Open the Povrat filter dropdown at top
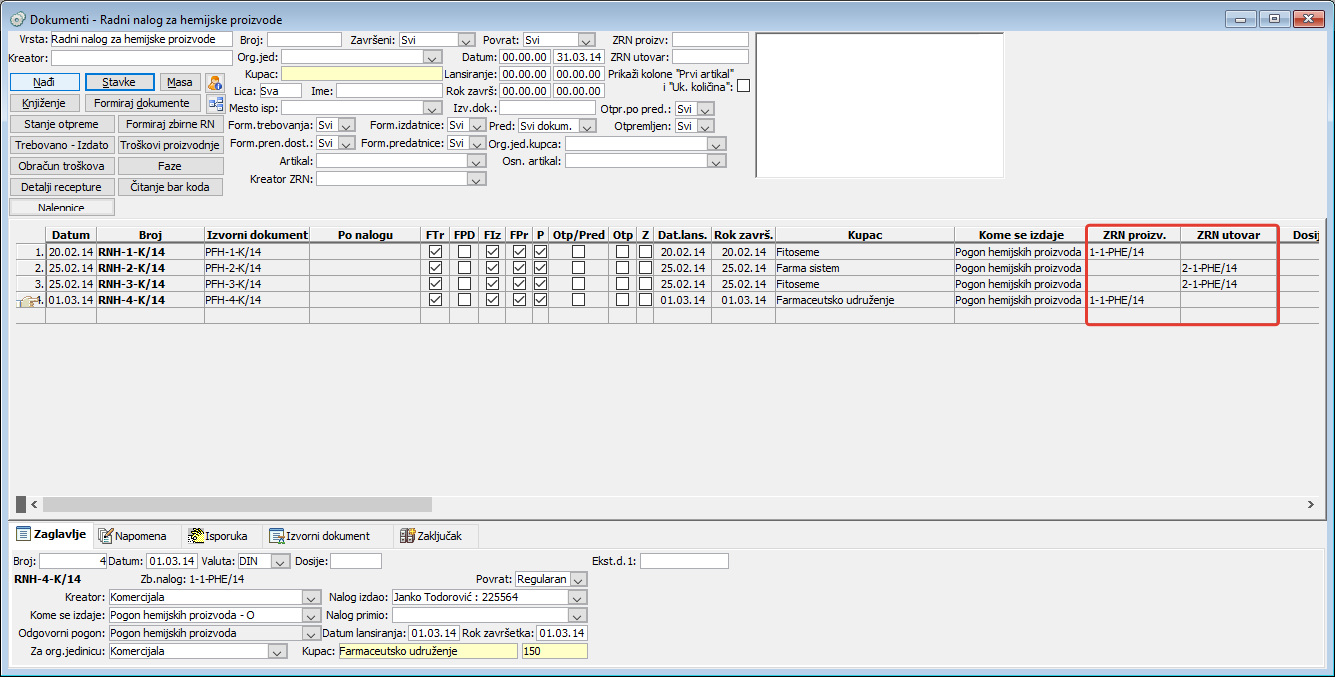Viewport: 1335px width, 677px height. 587,40
